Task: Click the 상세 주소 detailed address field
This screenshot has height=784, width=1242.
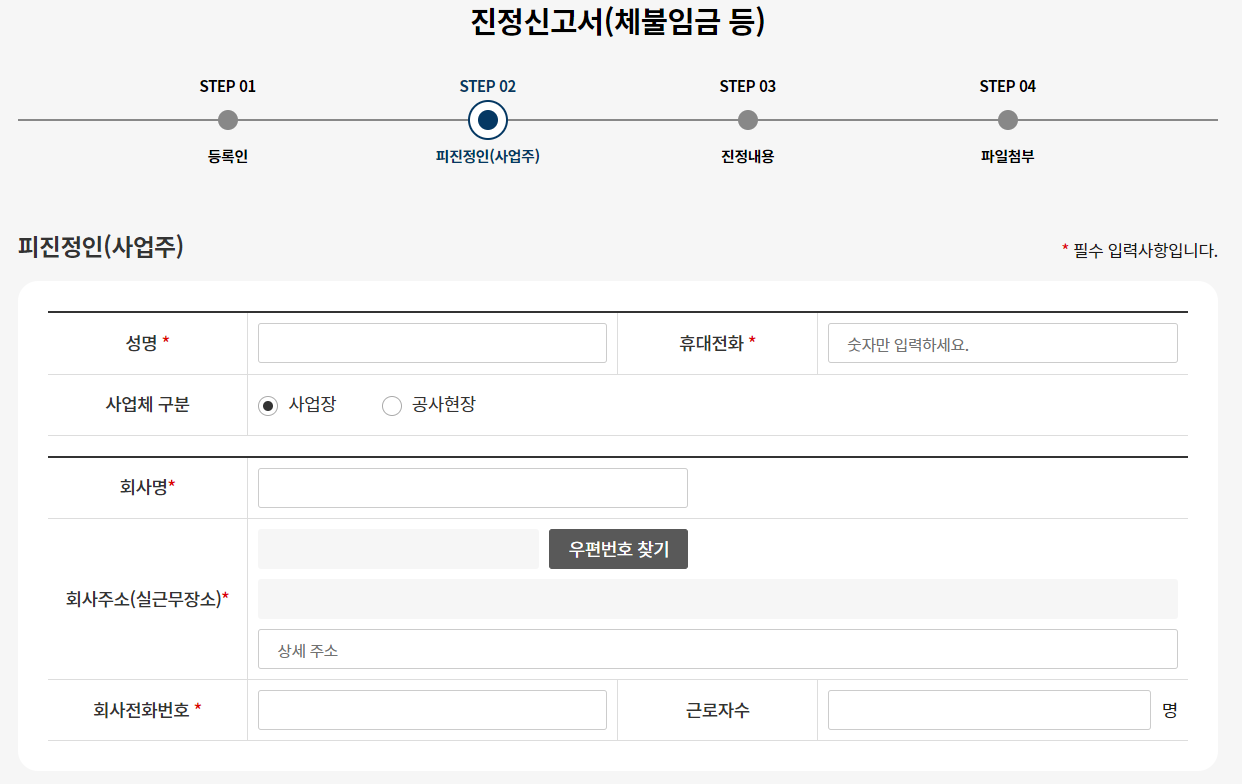Action: coord(717,649)
